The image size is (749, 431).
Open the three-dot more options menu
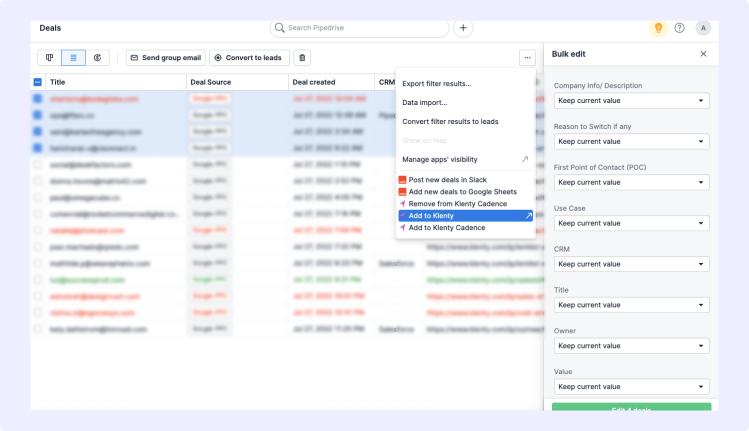(x=526, y=58)
